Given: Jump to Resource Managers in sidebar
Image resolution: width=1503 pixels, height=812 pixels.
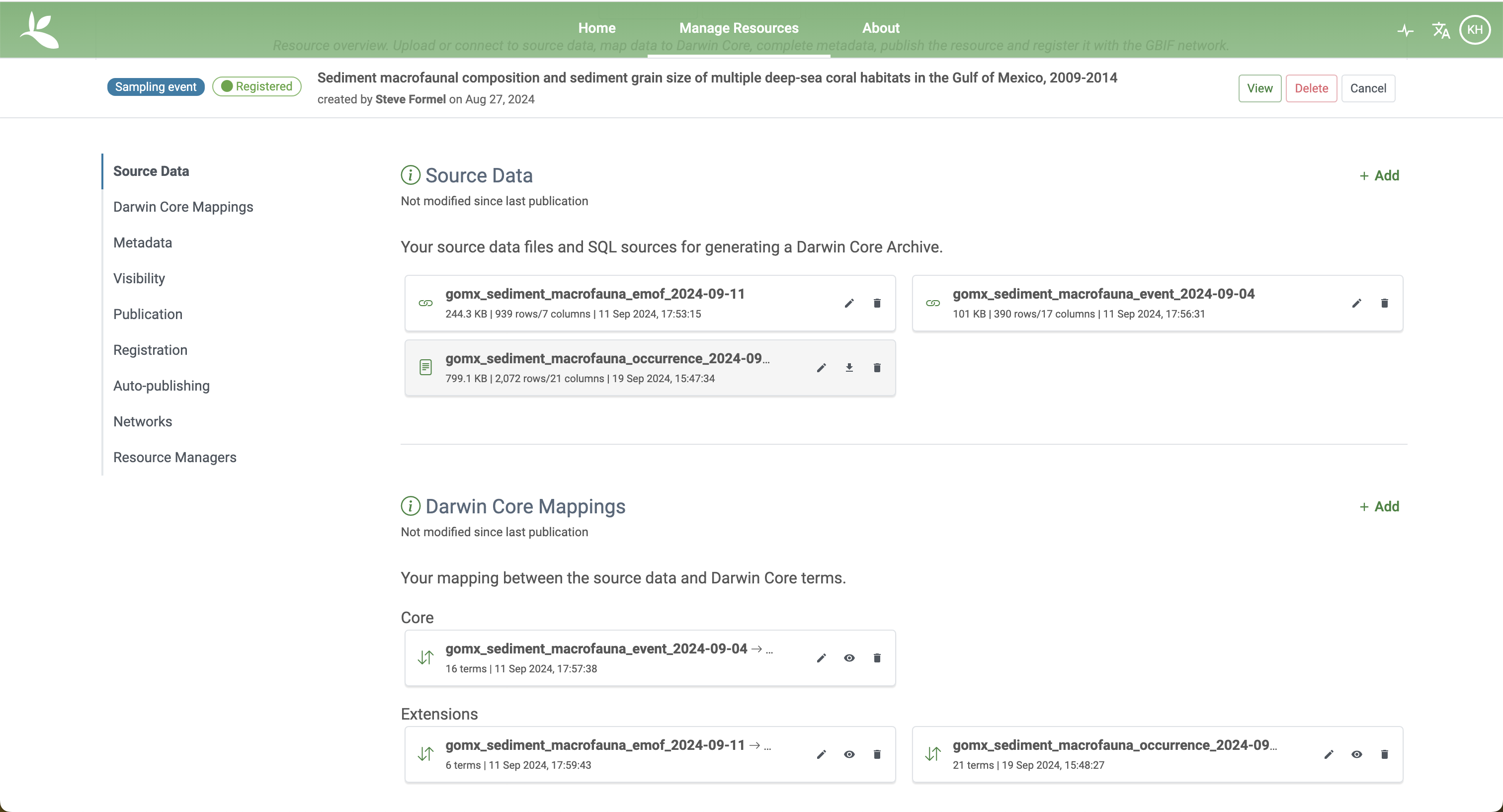Looking at the screenshot, I should [x=174, y=457].
